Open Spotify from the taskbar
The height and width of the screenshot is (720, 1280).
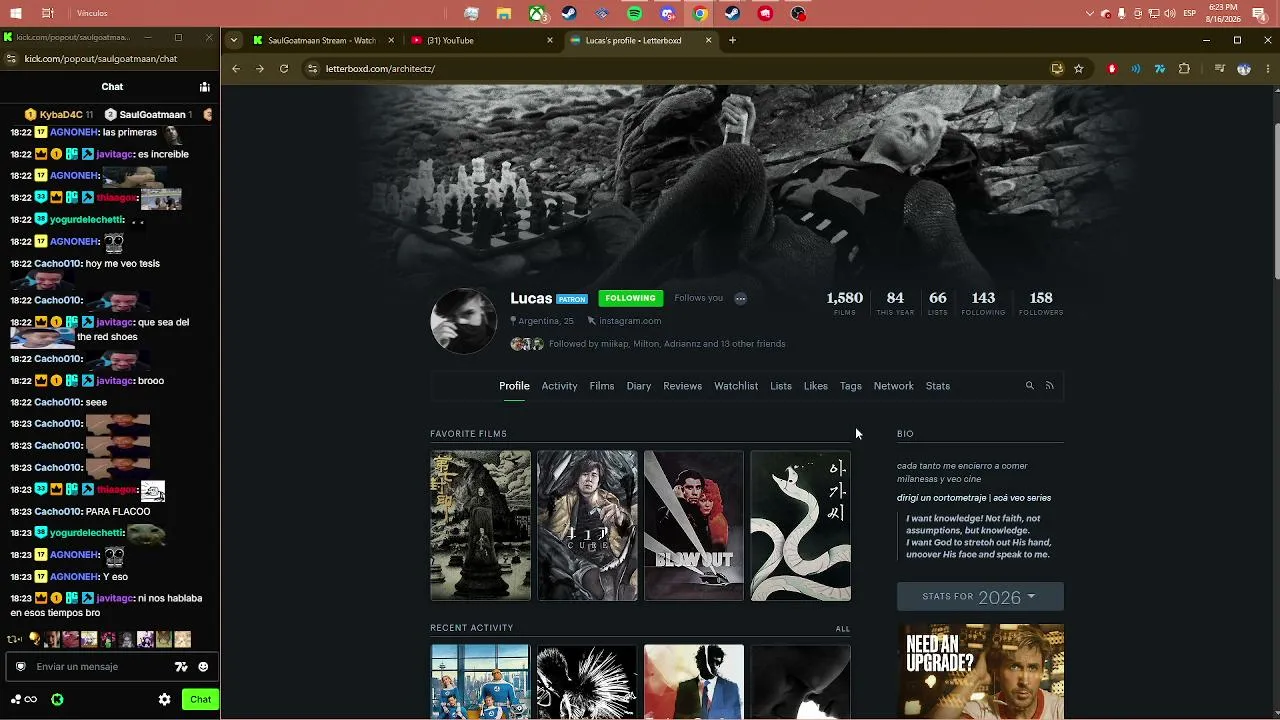[x=635, y=14]
